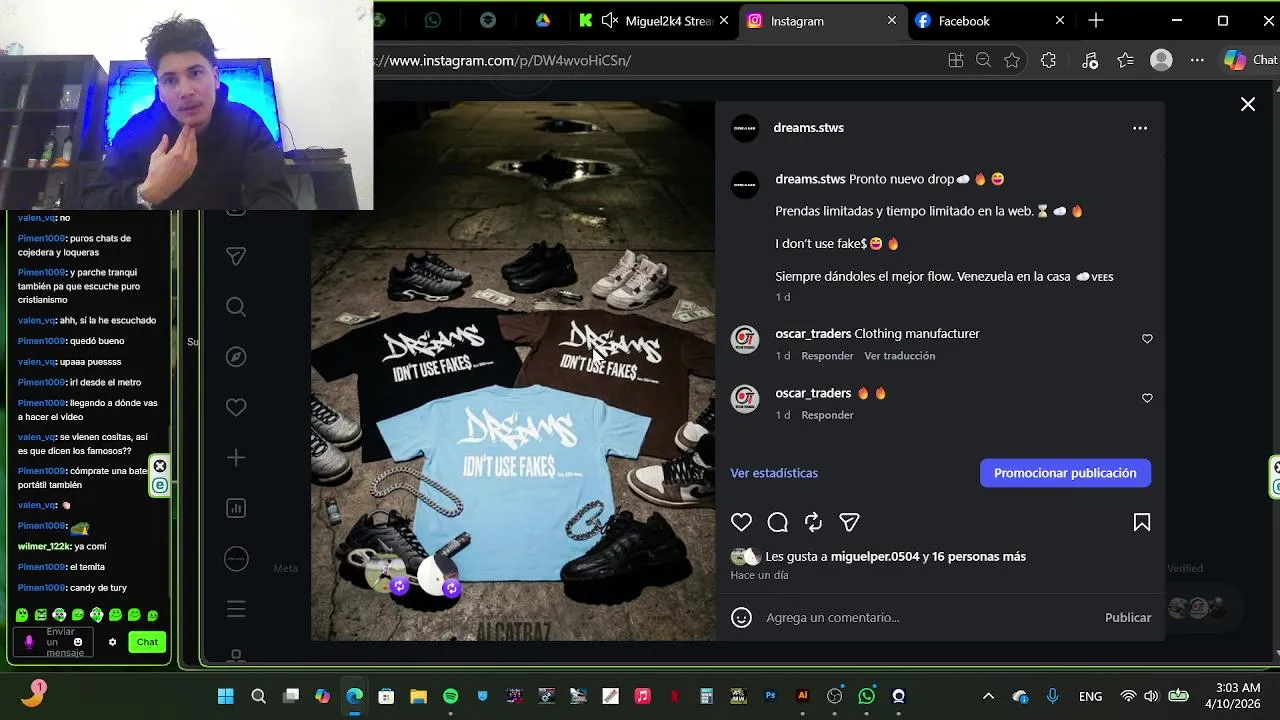Open Windows taskbar search
This screenshot has width=1280, height=720.
coord(258,696)
